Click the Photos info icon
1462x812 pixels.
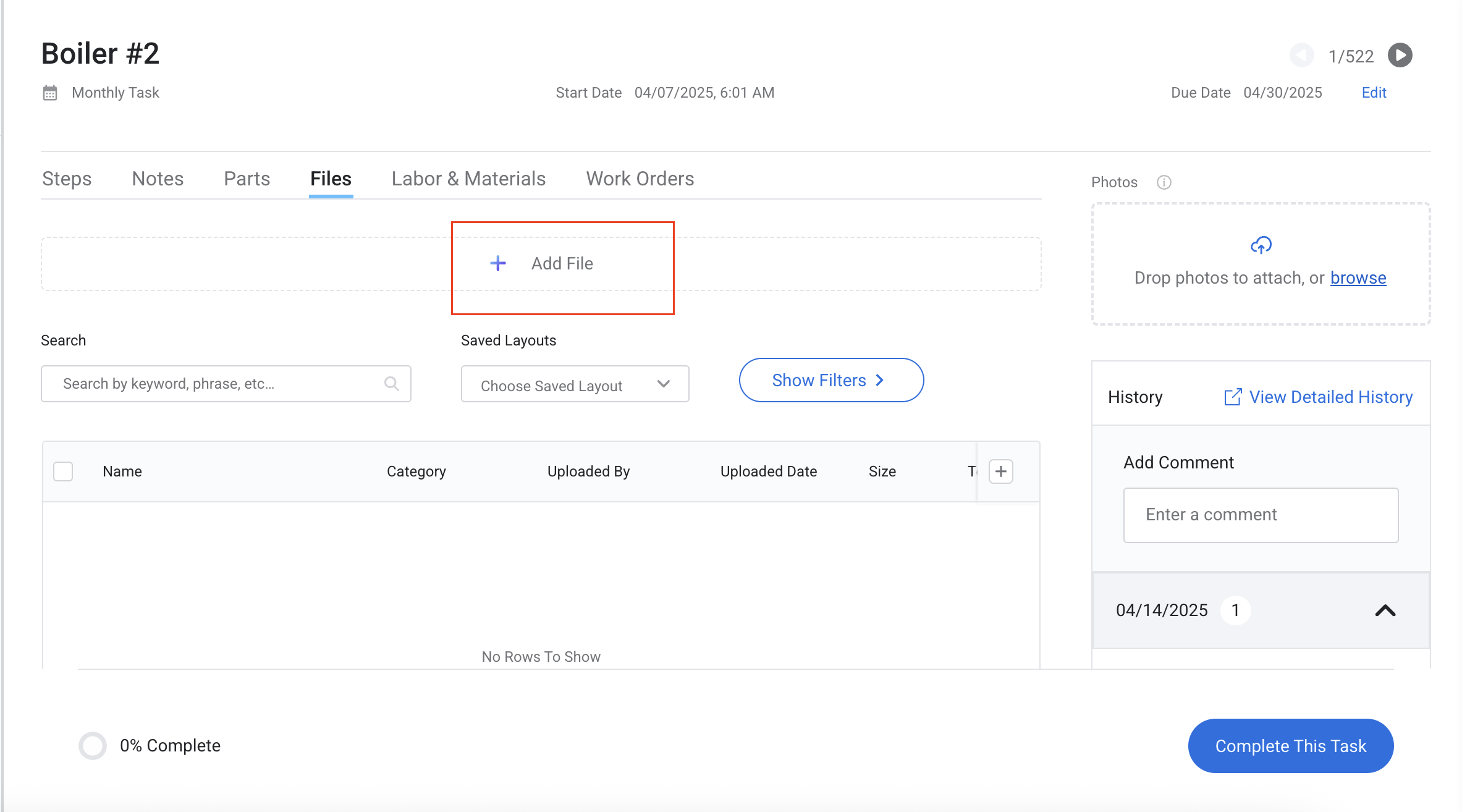tap(1164, 182)
